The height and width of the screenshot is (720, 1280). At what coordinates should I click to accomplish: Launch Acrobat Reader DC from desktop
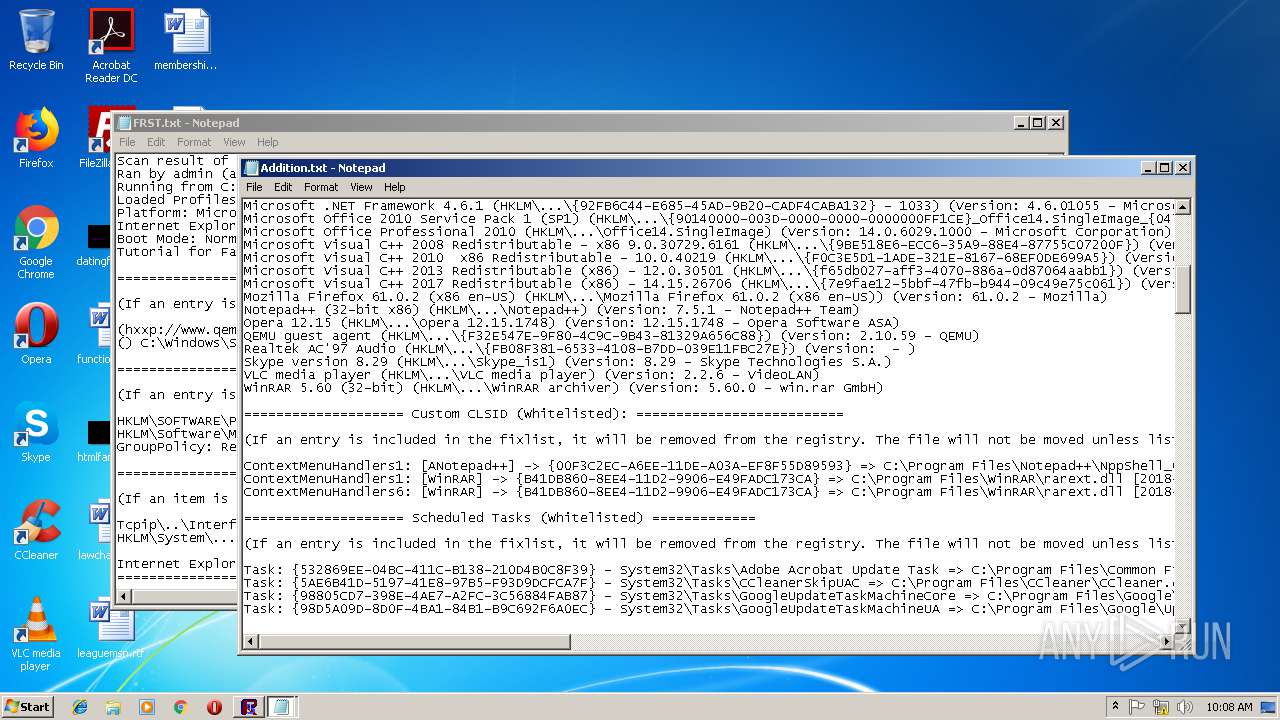click(x=111, y=45)
